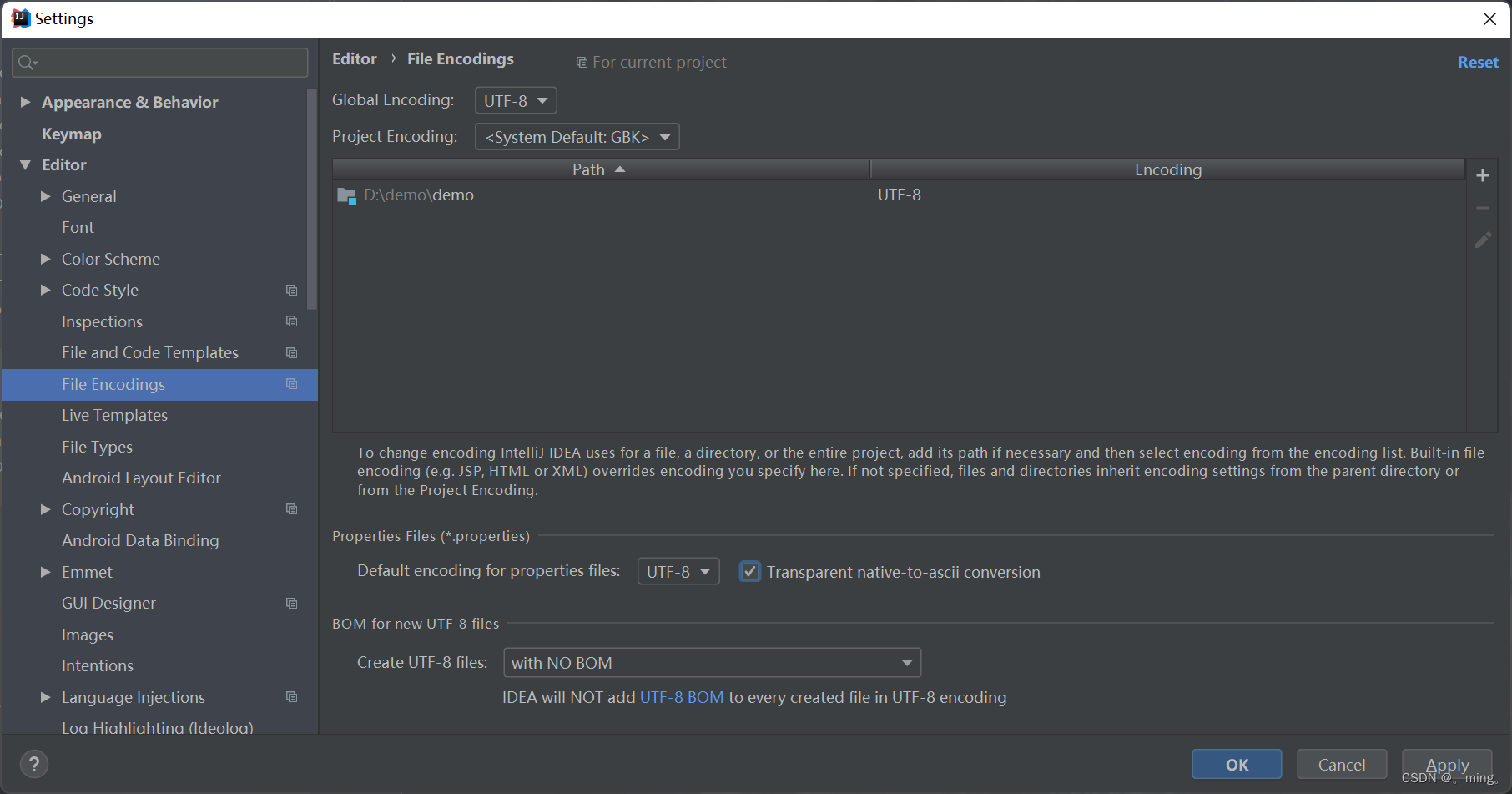Select Font in the settings tree

[x=78, y=228]
